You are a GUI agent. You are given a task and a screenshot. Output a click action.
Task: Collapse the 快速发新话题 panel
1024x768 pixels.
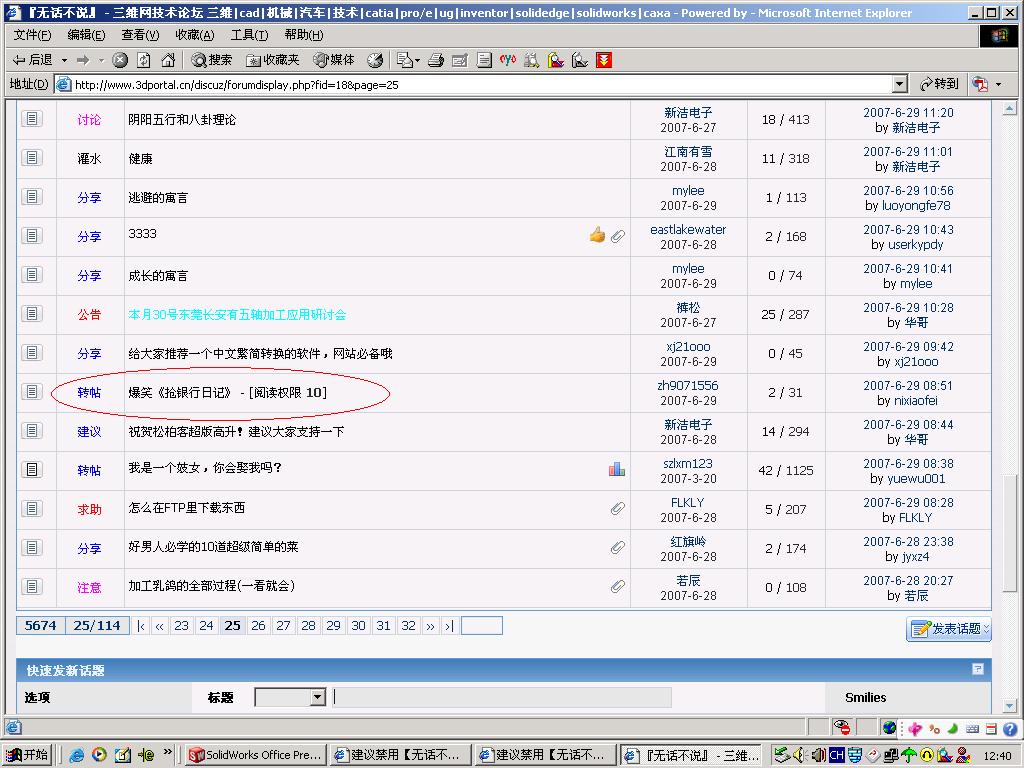click(978, 669)
